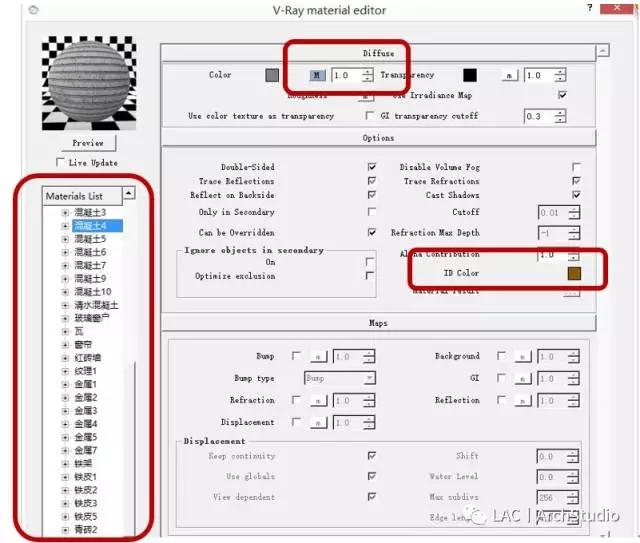Collapse the Maps rollout header
Image resolution: width=640 pixels, height=543 pixels.
click(x=378, y=323)
